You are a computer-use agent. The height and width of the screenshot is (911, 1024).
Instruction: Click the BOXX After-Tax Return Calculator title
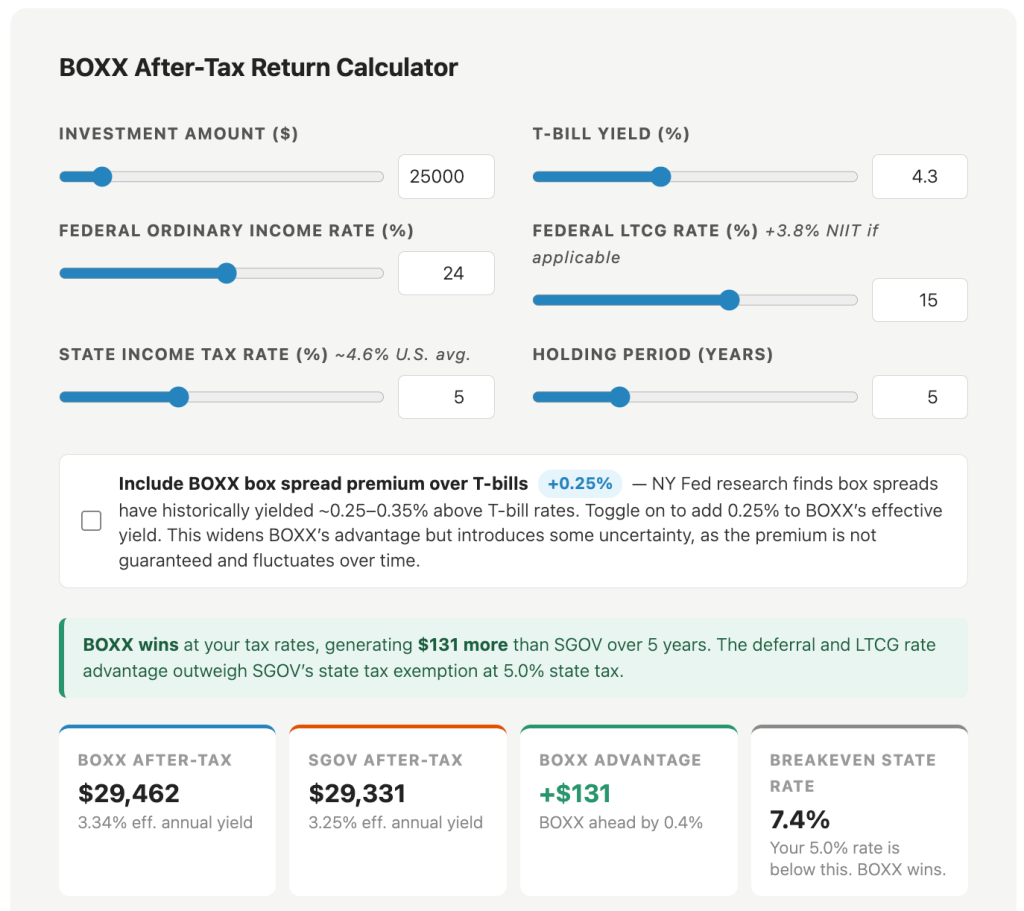pos(258,67)
